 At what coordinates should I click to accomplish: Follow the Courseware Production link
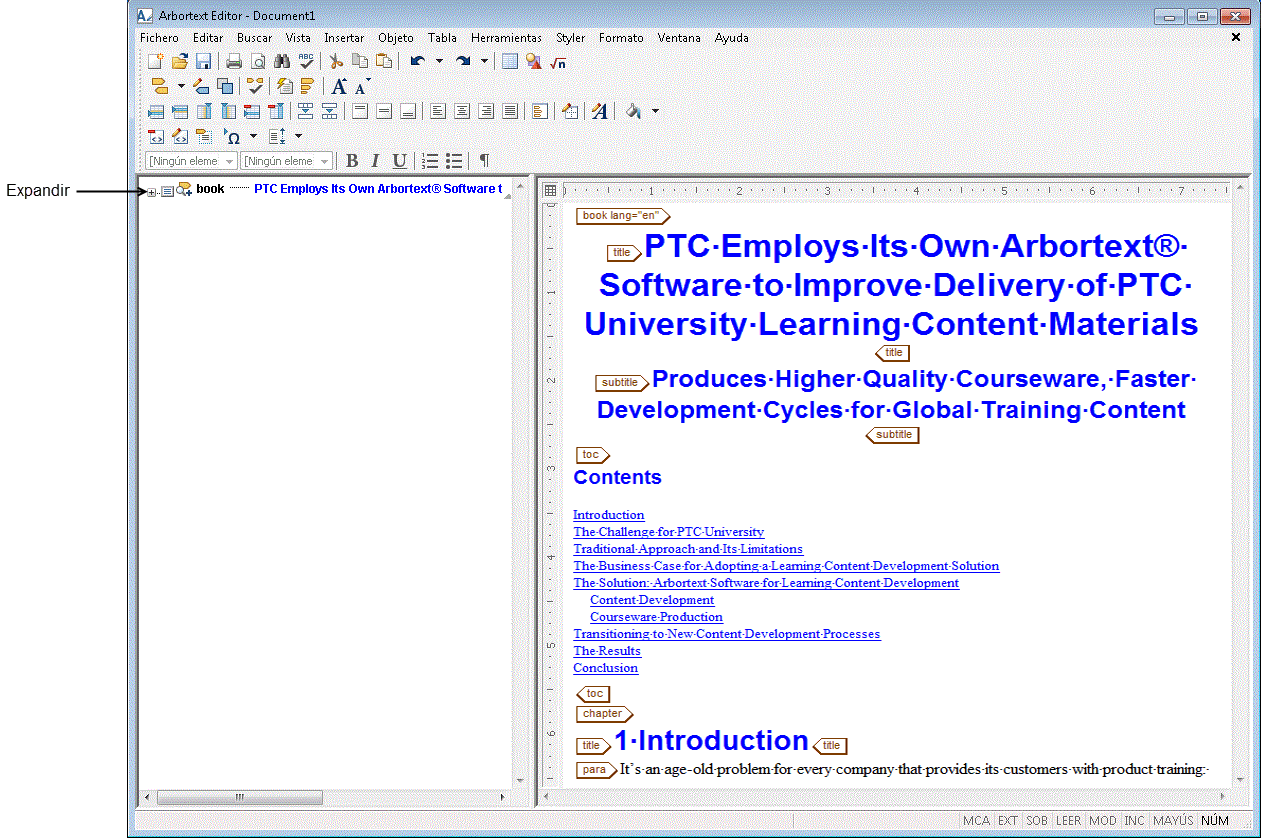pyautogui.click(x=656, y=617)
